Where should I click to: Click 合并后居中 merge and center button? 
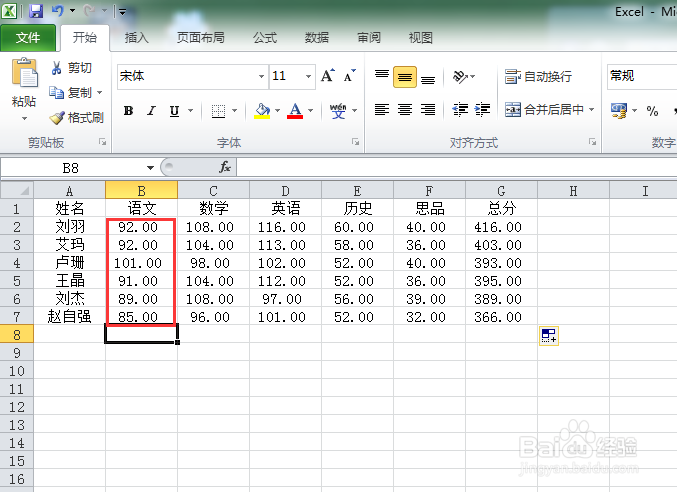point(544,110)
